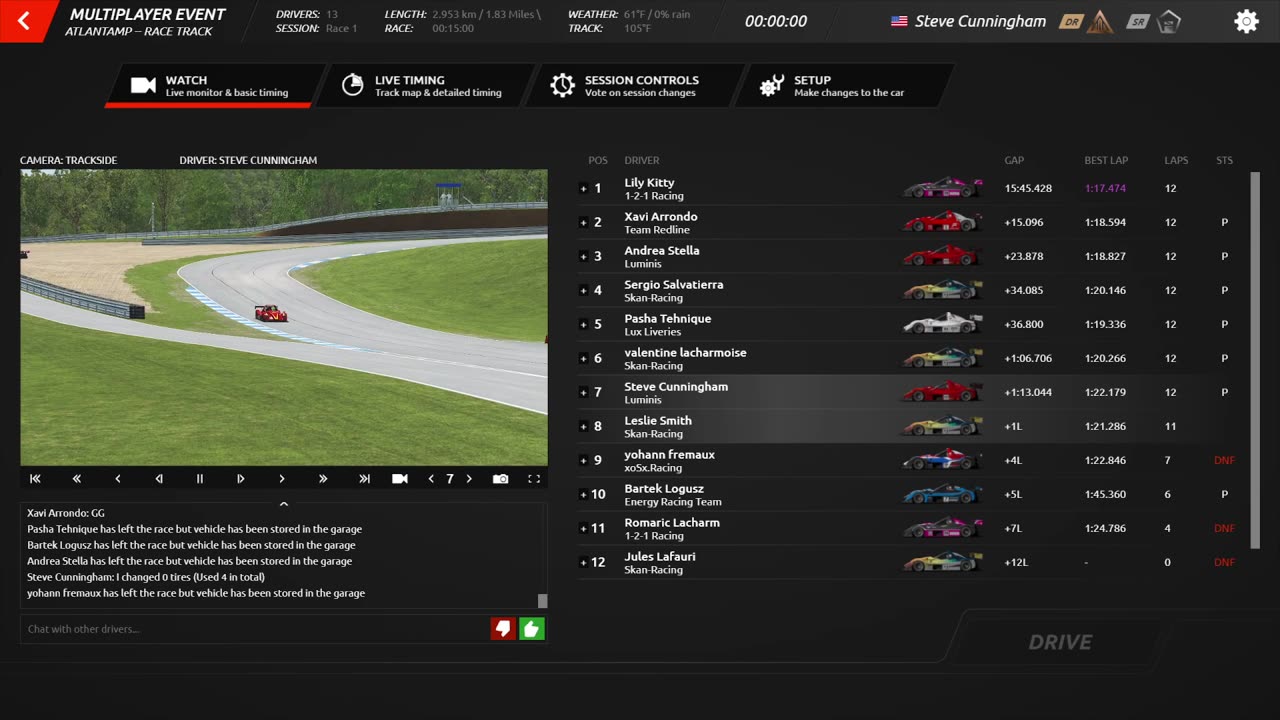Select driver name Andrea Stella

point(662,251)
